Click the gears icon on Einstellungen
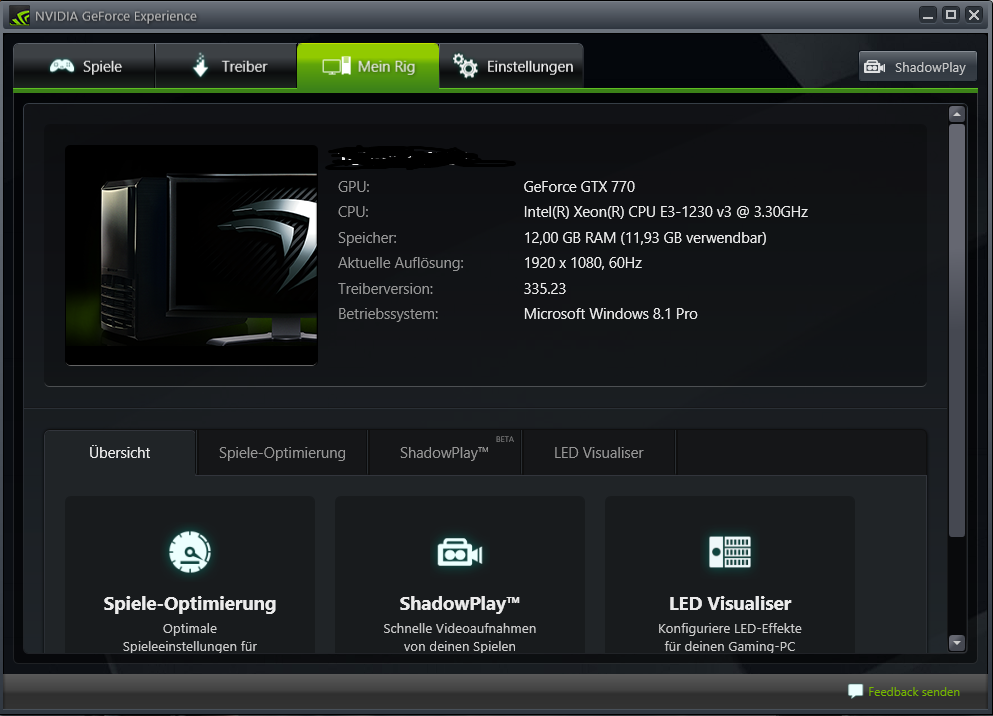The height and width of the screenshot is (716, 993). click(x=465, y=66)
